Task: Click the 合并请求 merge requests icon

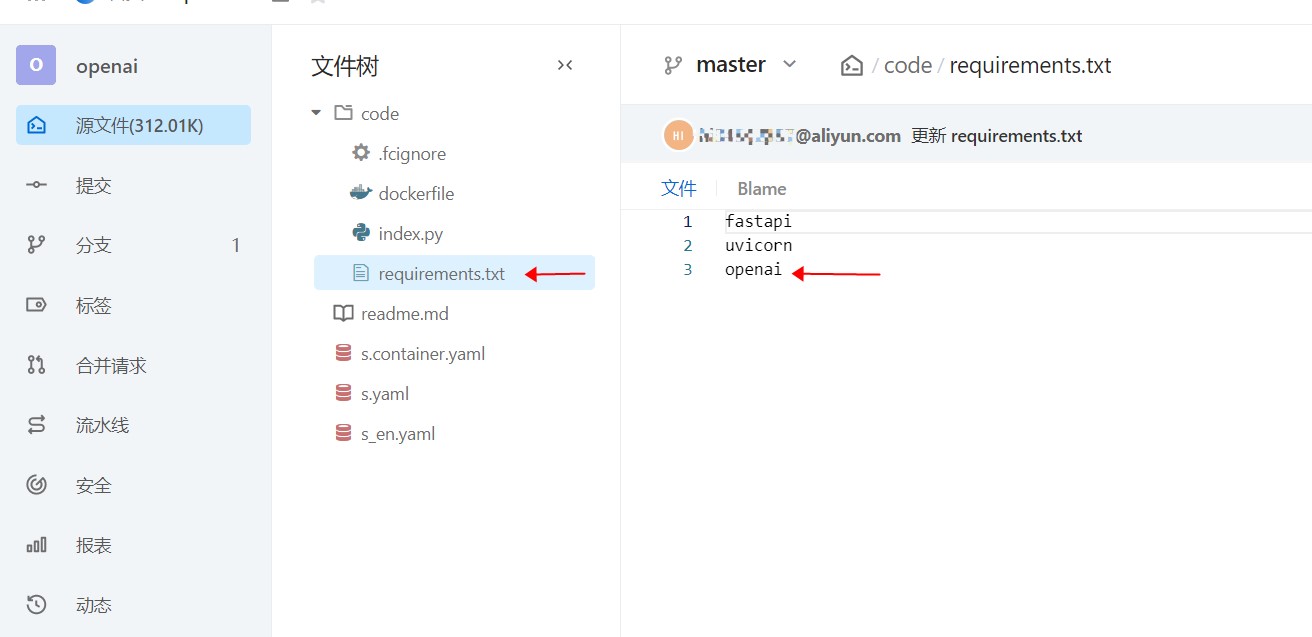Action: point(36,365)
